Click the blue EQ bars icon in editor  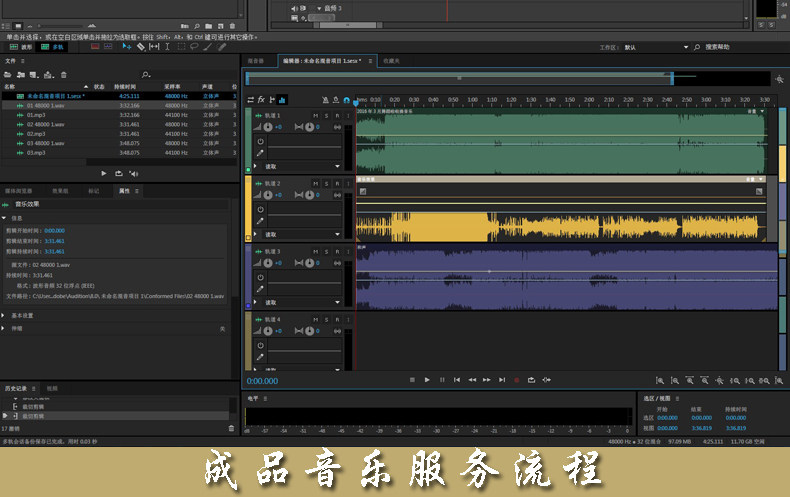[x=282, y=100]
